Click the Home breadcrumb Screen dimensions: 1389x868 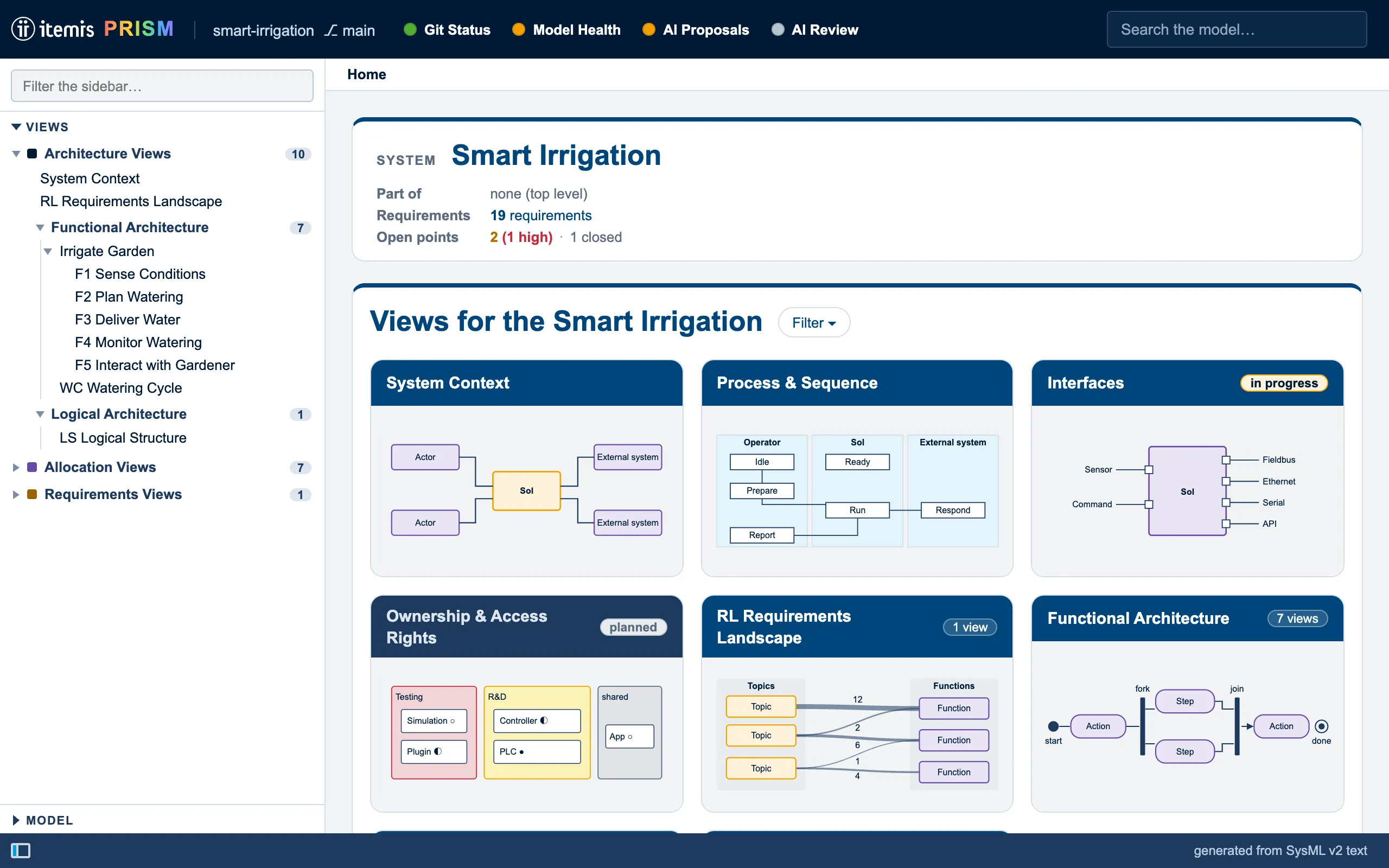click(x=366, y=74)
